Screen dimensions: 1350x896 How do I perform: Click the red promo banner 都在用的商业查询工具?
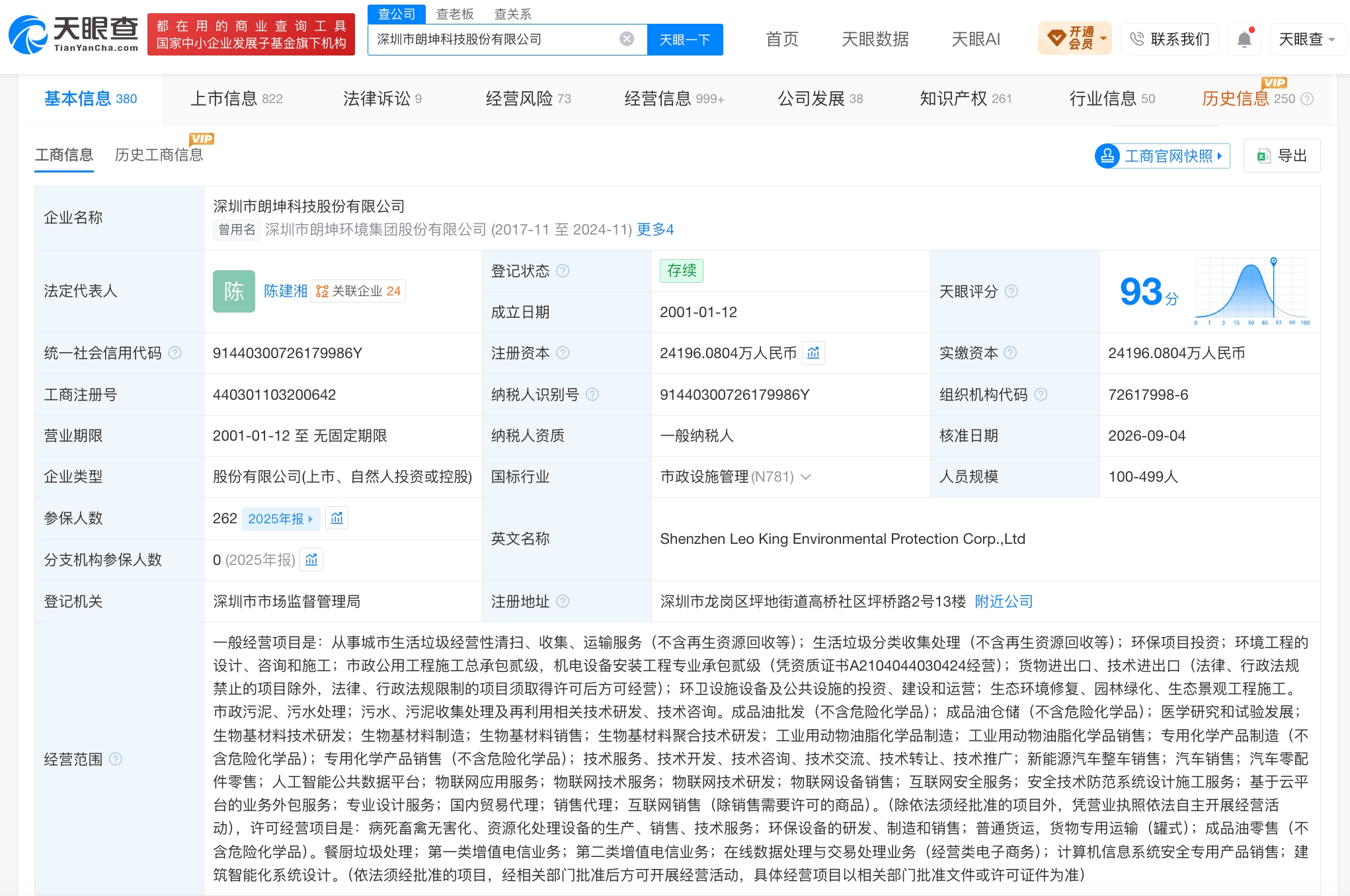[251, 34]
